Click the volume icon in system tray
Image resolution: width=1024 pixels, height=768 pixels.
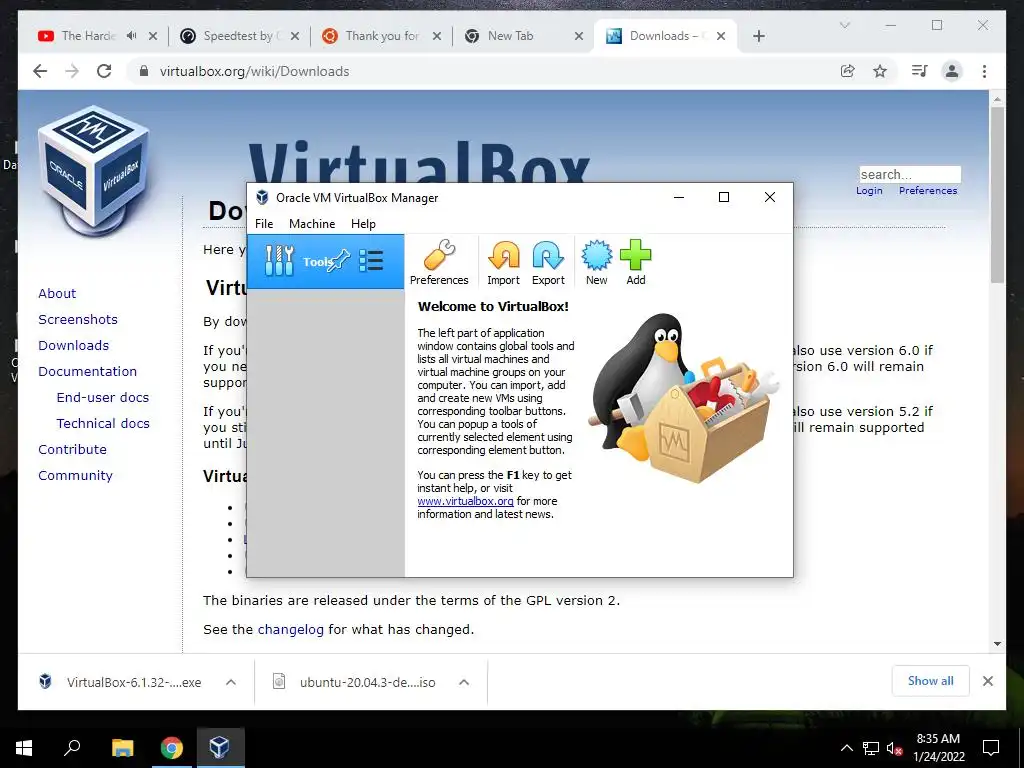pyautogui.click(x=894, y=748)
